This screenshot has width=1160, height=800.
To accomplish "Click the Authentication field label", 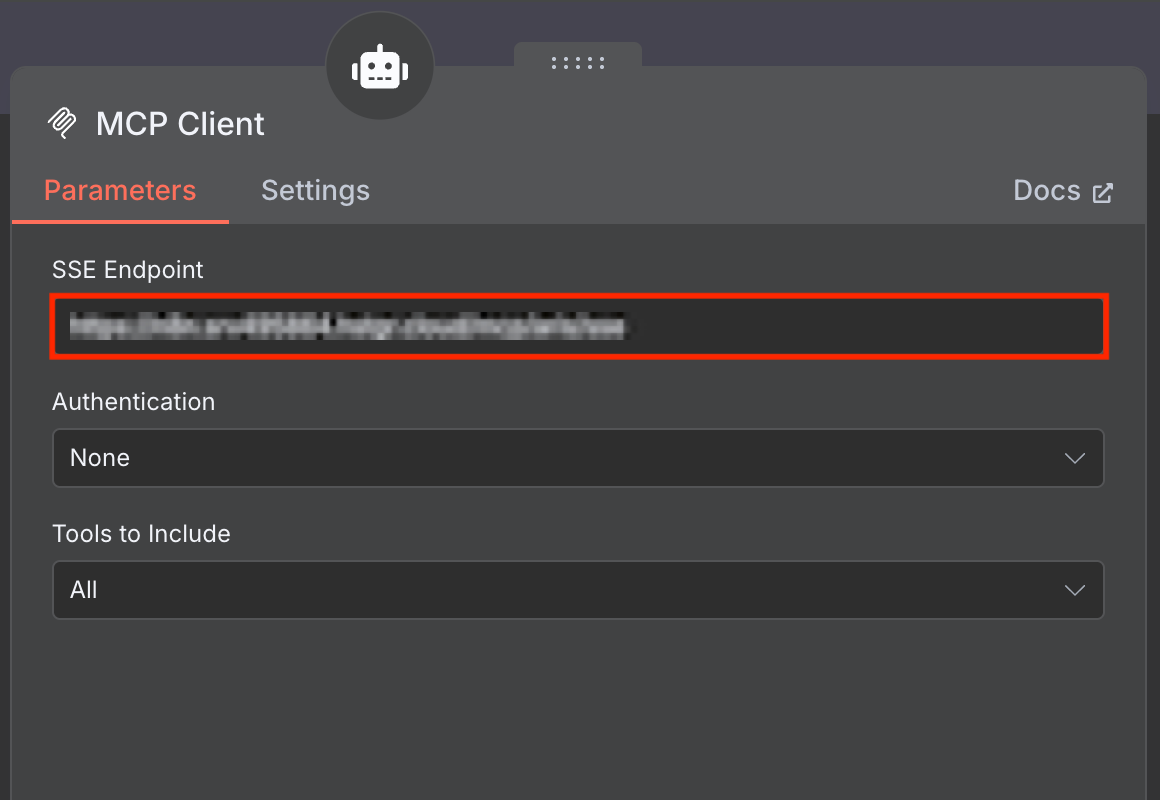I will pos(133,401).
